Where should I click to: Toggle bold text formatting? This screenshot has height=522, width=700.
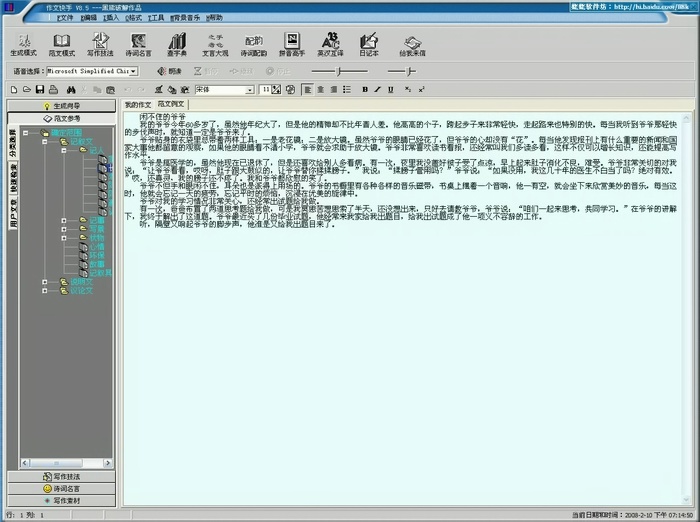tap(364, 90)
